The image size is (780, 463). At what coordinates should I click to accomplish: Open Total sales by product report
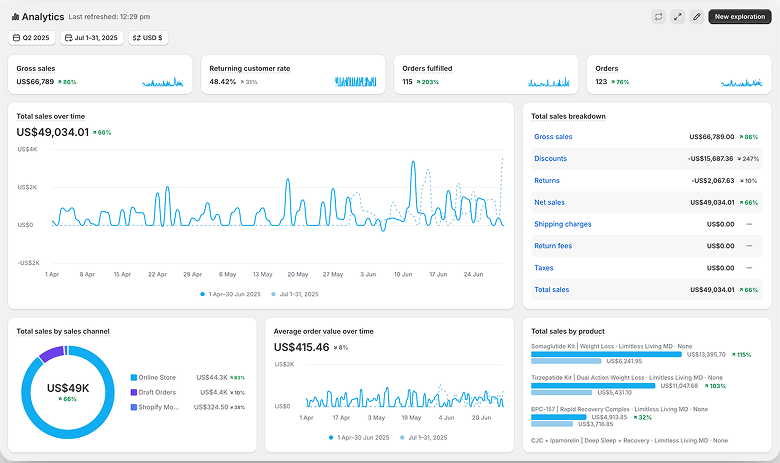click(568, 331)
